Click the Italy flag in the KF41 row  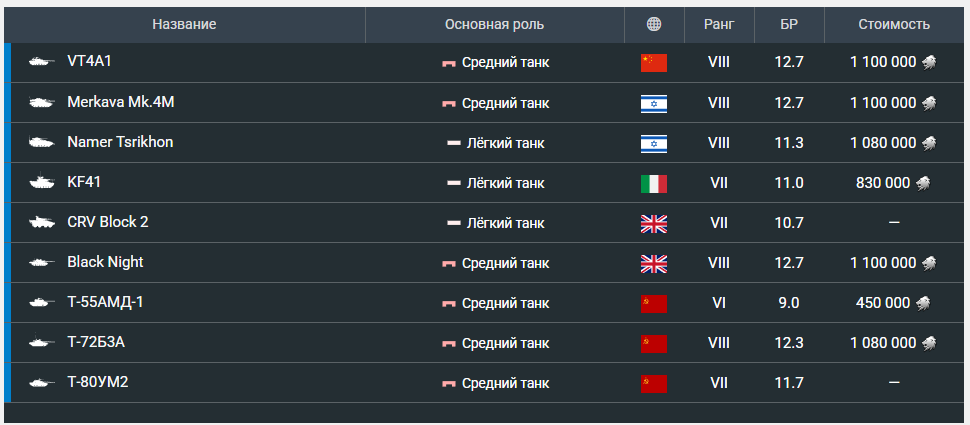[654, 183]
